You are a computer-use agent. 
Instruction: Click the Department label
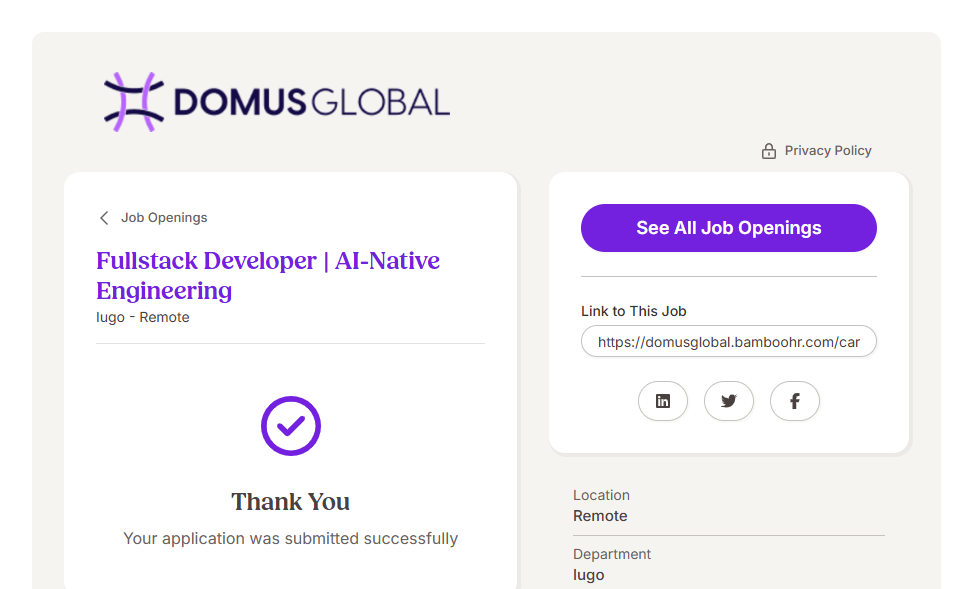(612, 554)
